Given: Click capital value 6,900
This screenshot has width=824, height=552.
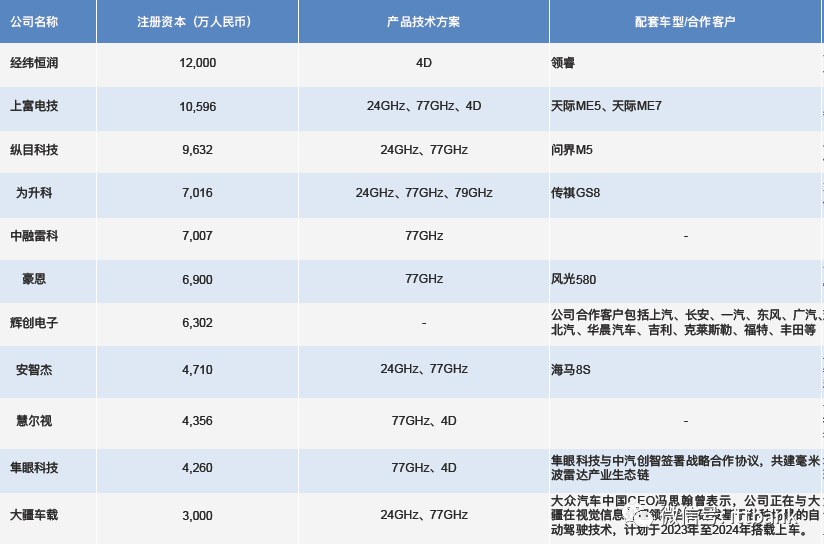Looking at the screenshot, I should [x=198, y=280].
